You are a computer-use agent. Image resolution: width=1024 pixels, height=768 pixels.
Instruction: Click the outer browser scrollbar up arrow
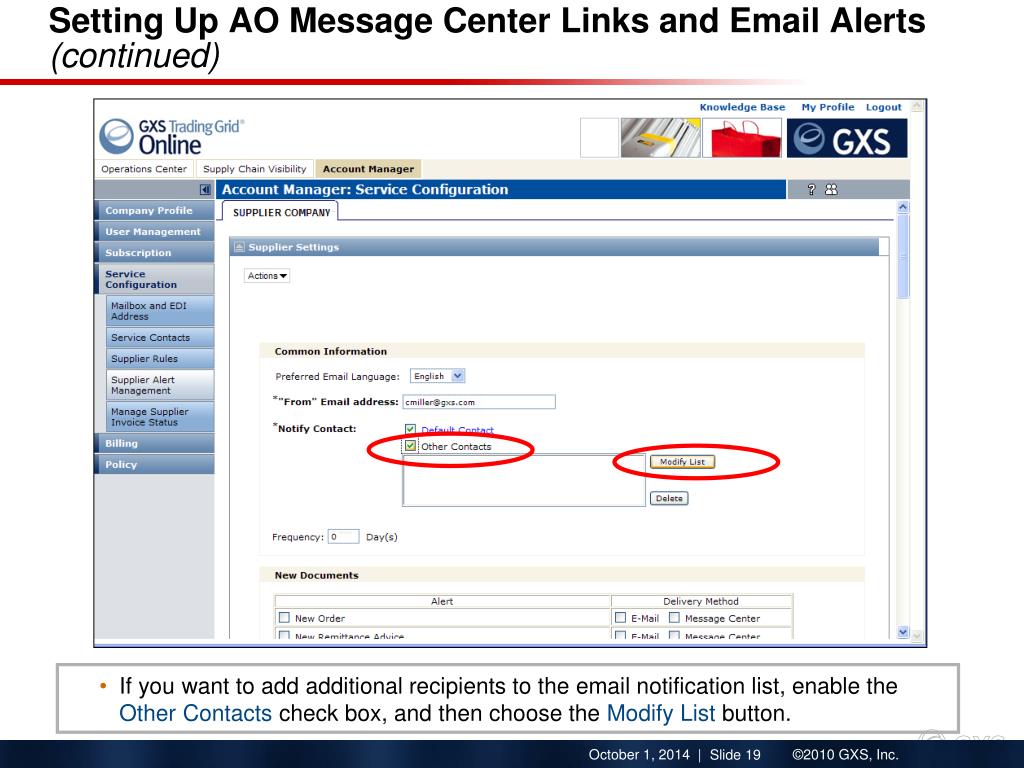[x=917, y=106]
